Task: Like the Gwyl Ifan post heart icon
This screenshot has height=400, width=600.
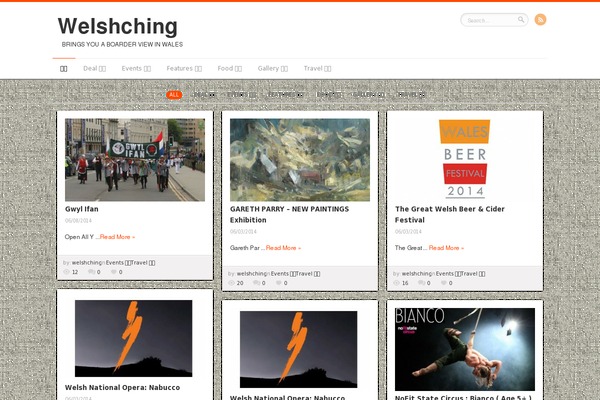Action: coord(114,272)
